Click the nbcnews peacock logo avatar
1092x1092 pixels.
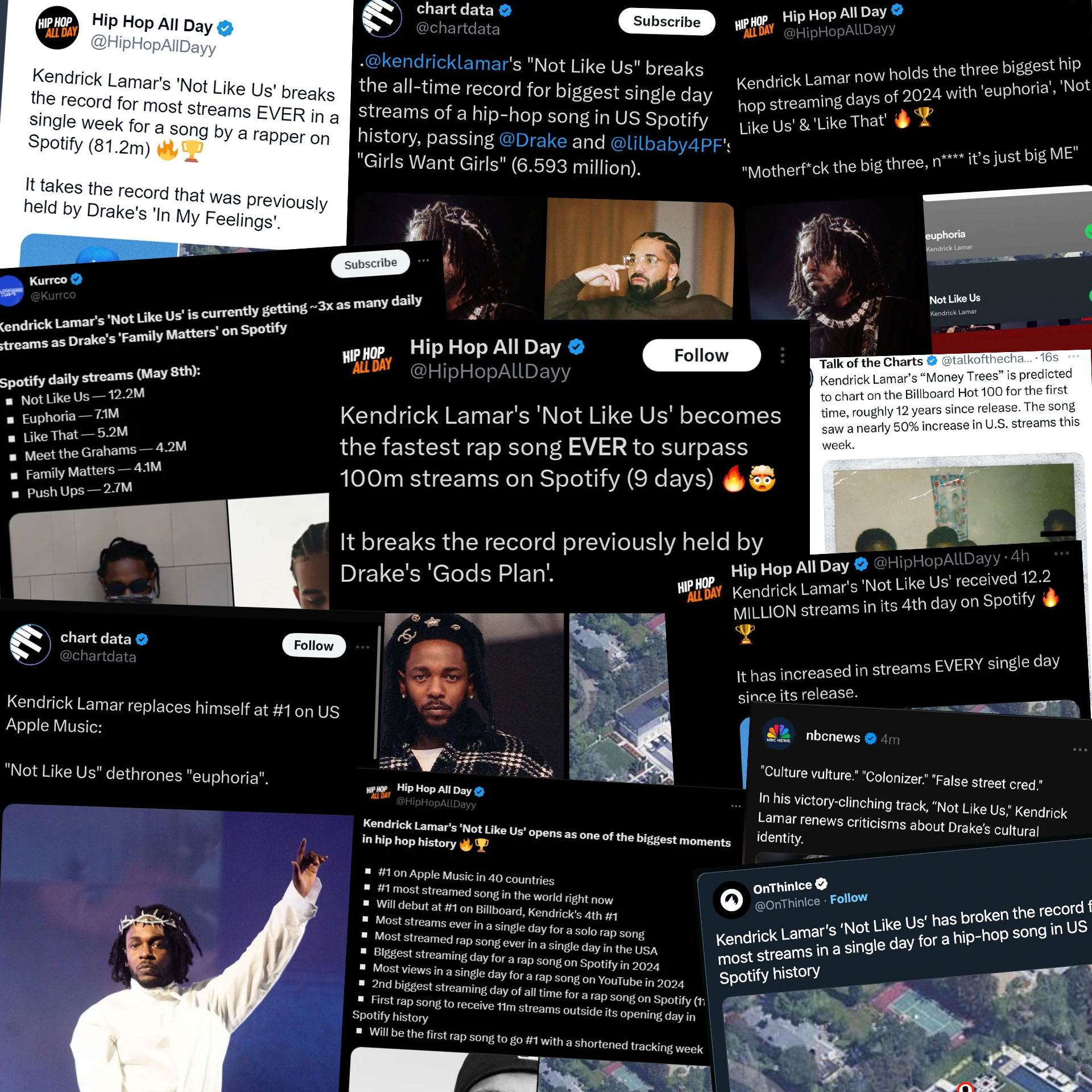[x=779, y=734]
